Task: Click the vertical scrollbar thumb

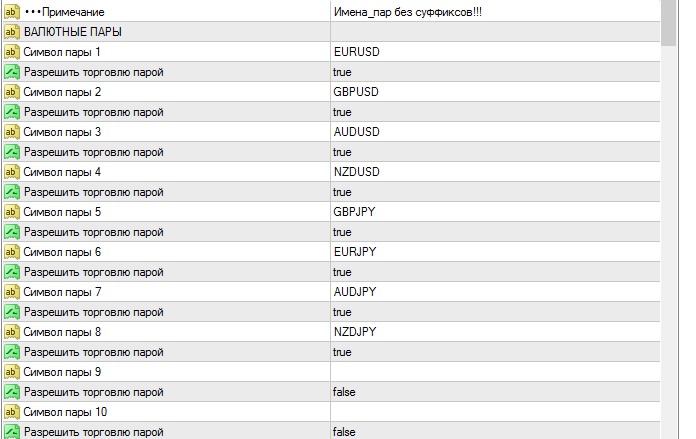Action: 670,24
